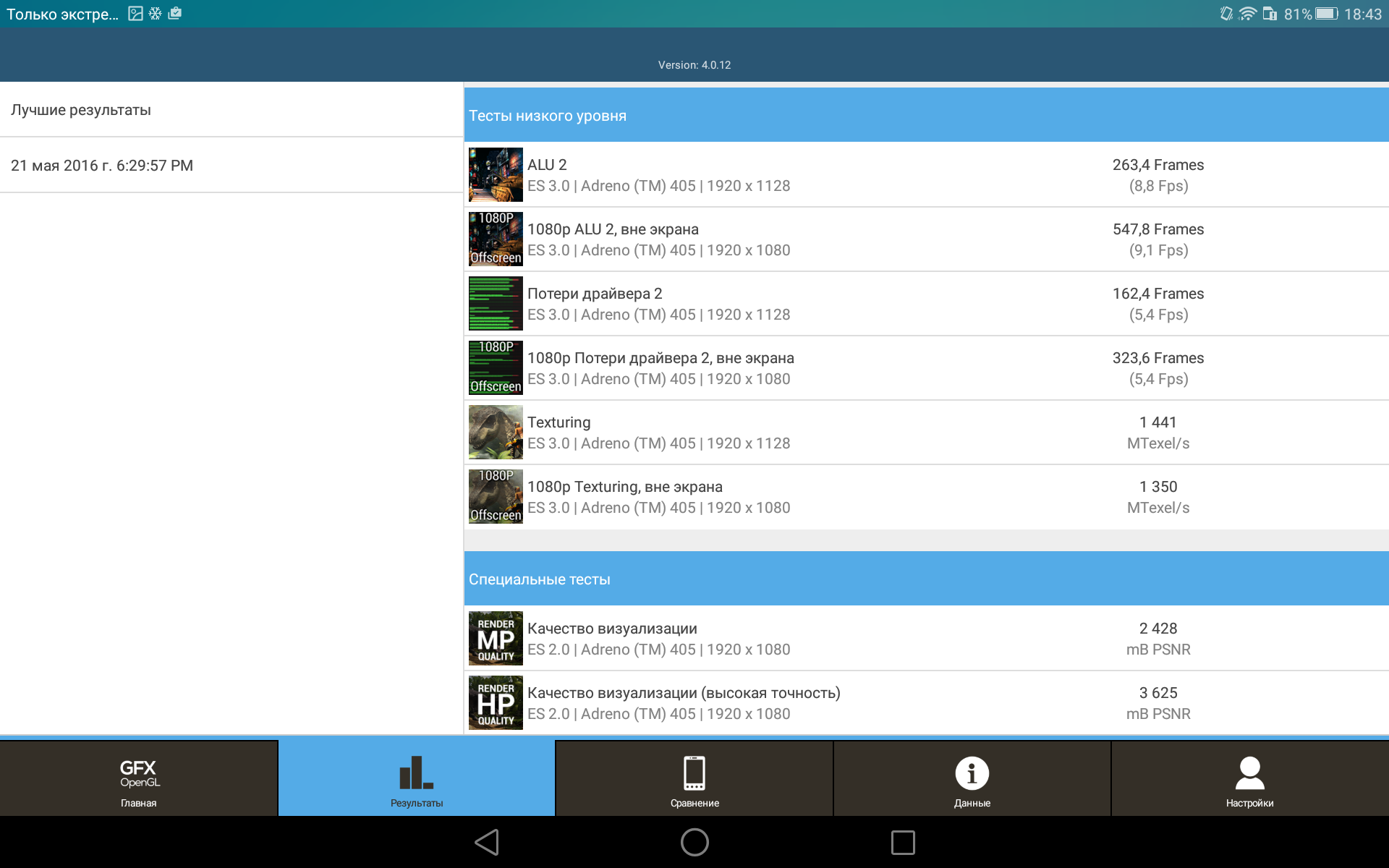Click the 1 350 MTexel/s score

[1158, 497]
